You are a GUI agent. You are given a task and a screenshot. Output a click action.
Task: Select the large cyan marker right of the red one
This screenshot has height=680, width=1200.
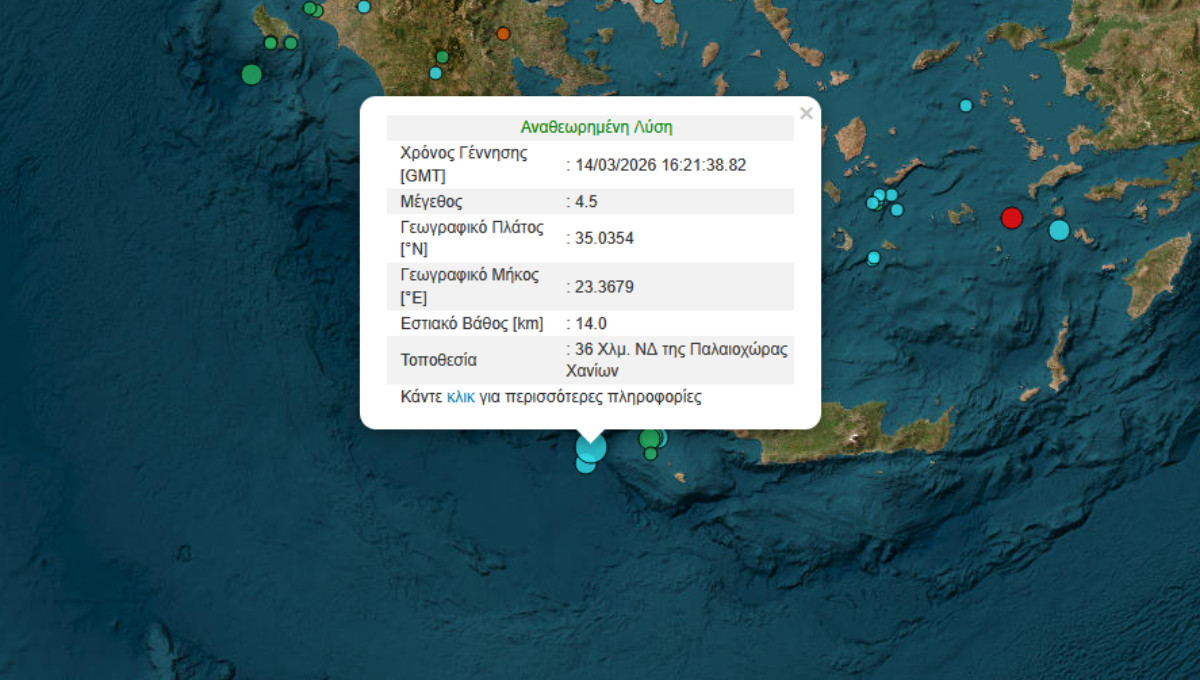[x=1059, y=230]
